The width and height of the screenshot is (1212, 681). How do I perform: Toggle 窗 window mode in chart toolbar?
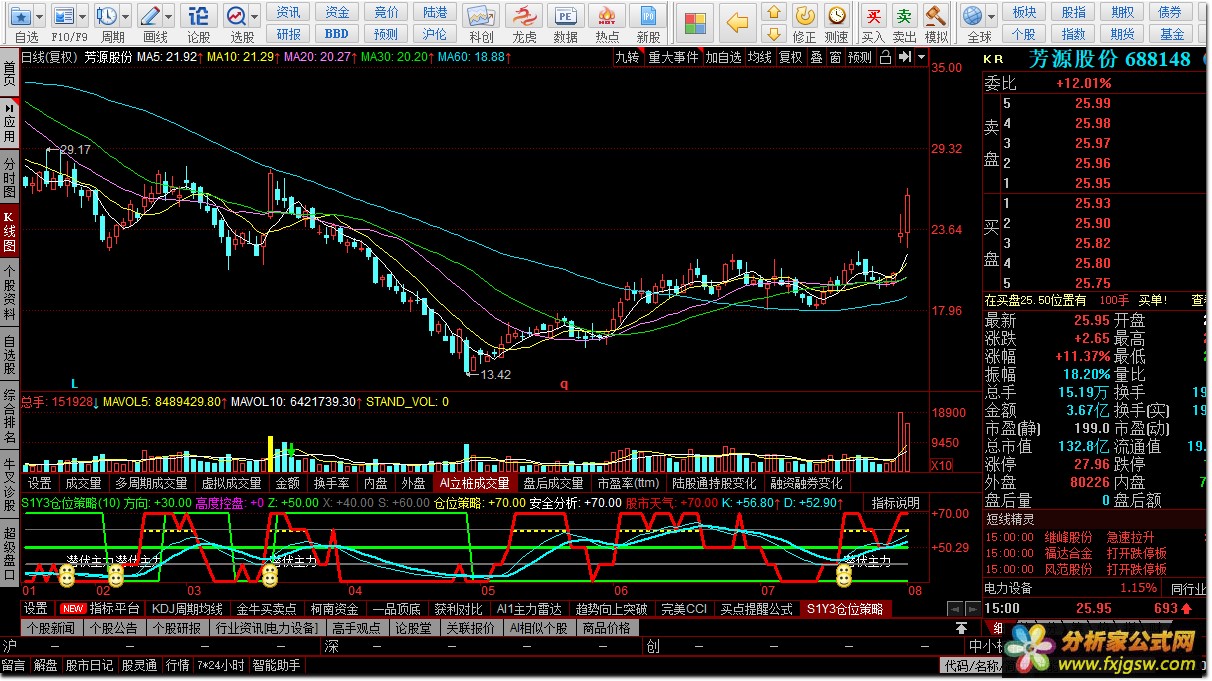click(834, 57)
